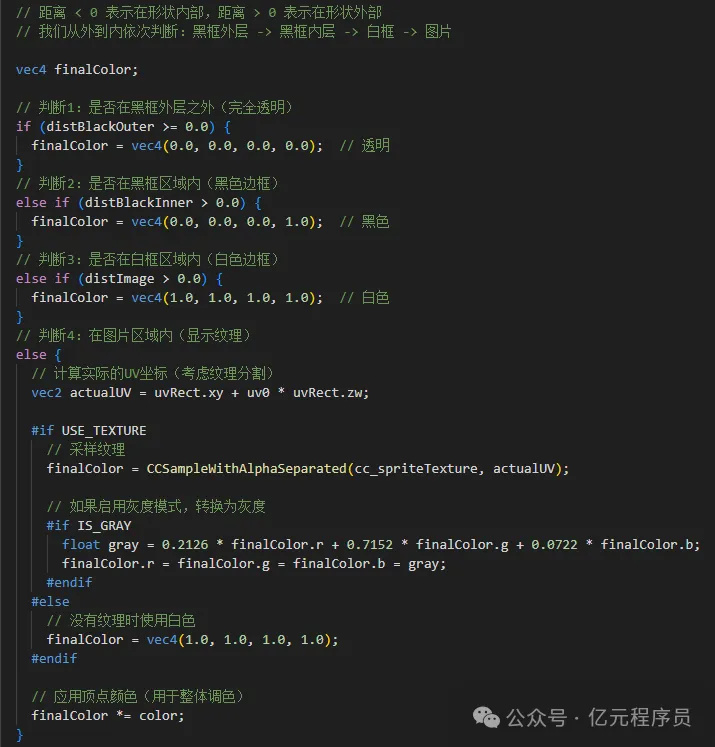Click the 'vec2 actualUV = uvRect.xy' line
Screen dimensions: 715x747
(200, 393)
